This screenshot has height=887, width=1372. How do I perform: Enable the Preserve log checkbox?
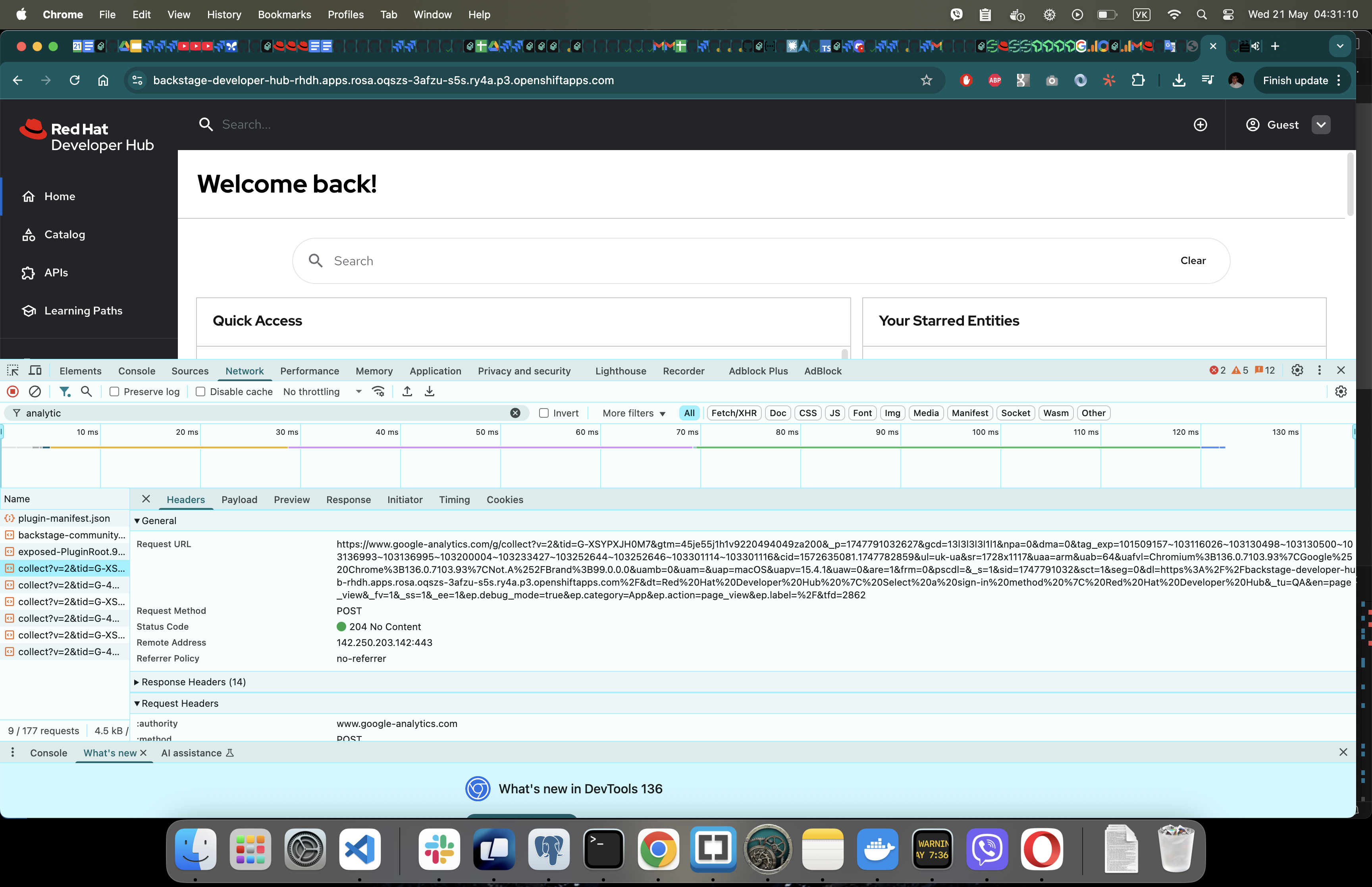pyautogui.click(x=115, y=391)
